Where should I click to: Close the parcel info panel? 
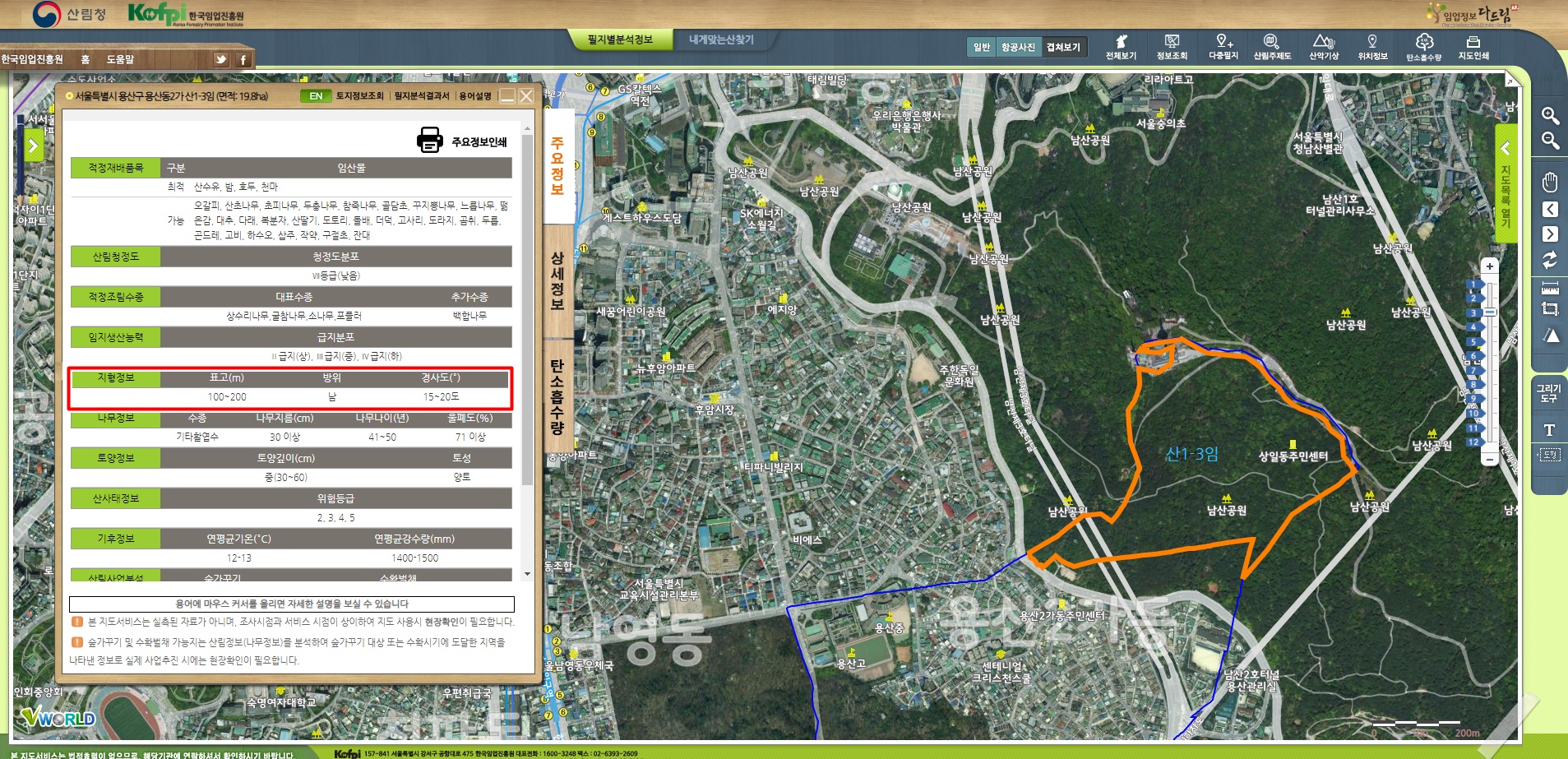tap(526, 96)
